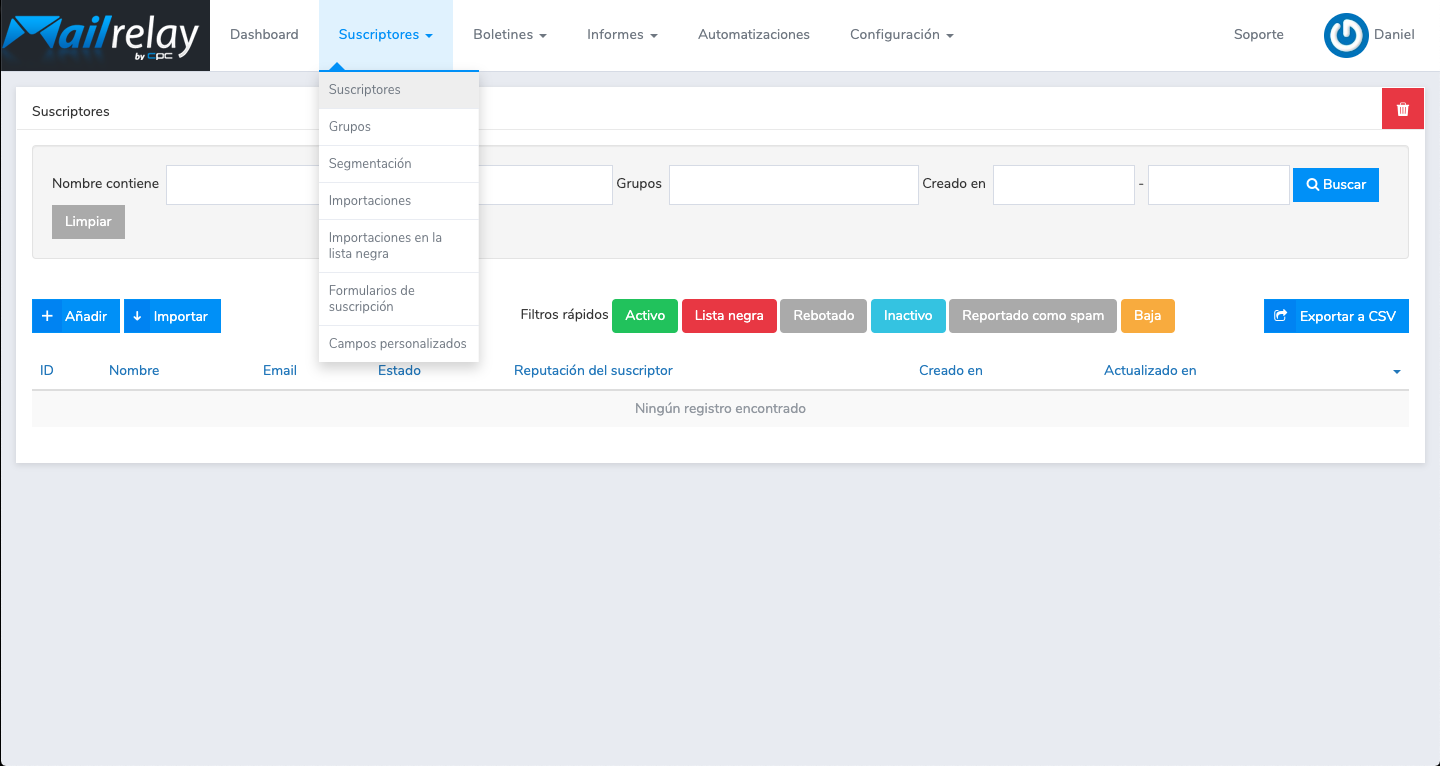Select Importaciones menu entry
This screenshot has width=1440, height=766.
click(399, 201)
